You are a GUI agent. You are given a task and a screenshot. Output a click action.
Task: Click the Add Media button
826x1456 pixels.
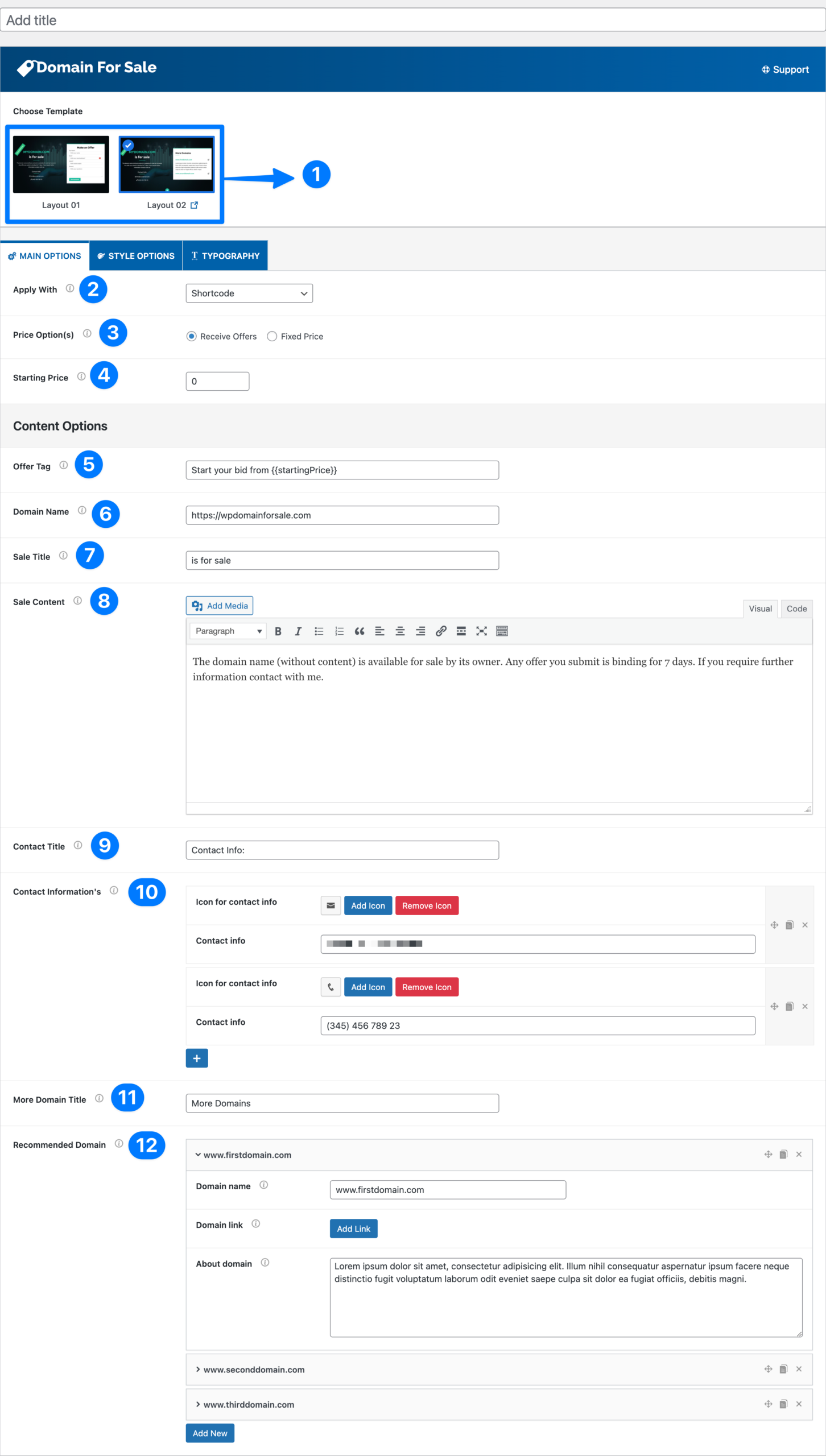(x=220, y=606)
